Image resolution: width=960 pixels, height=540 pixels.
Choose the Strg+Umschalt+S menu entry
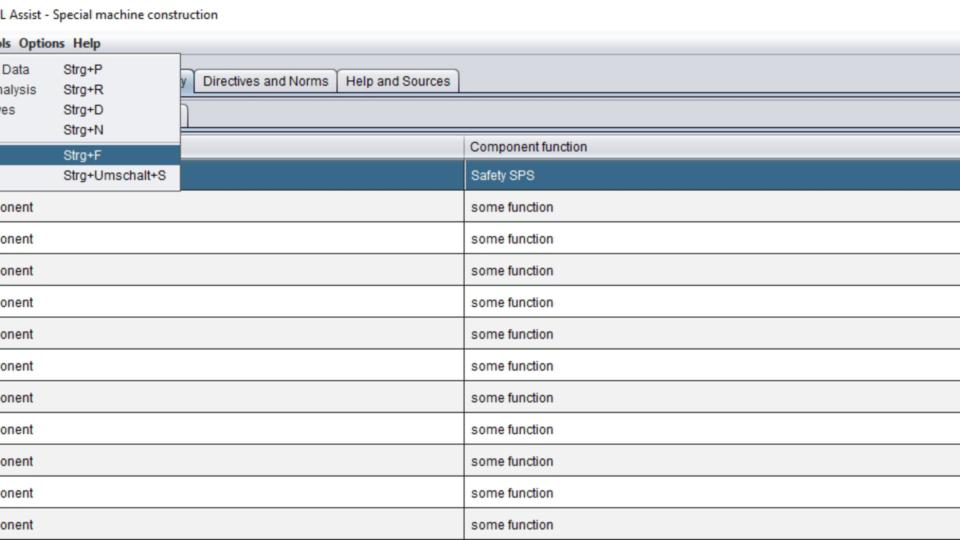[x=100, y=176]
